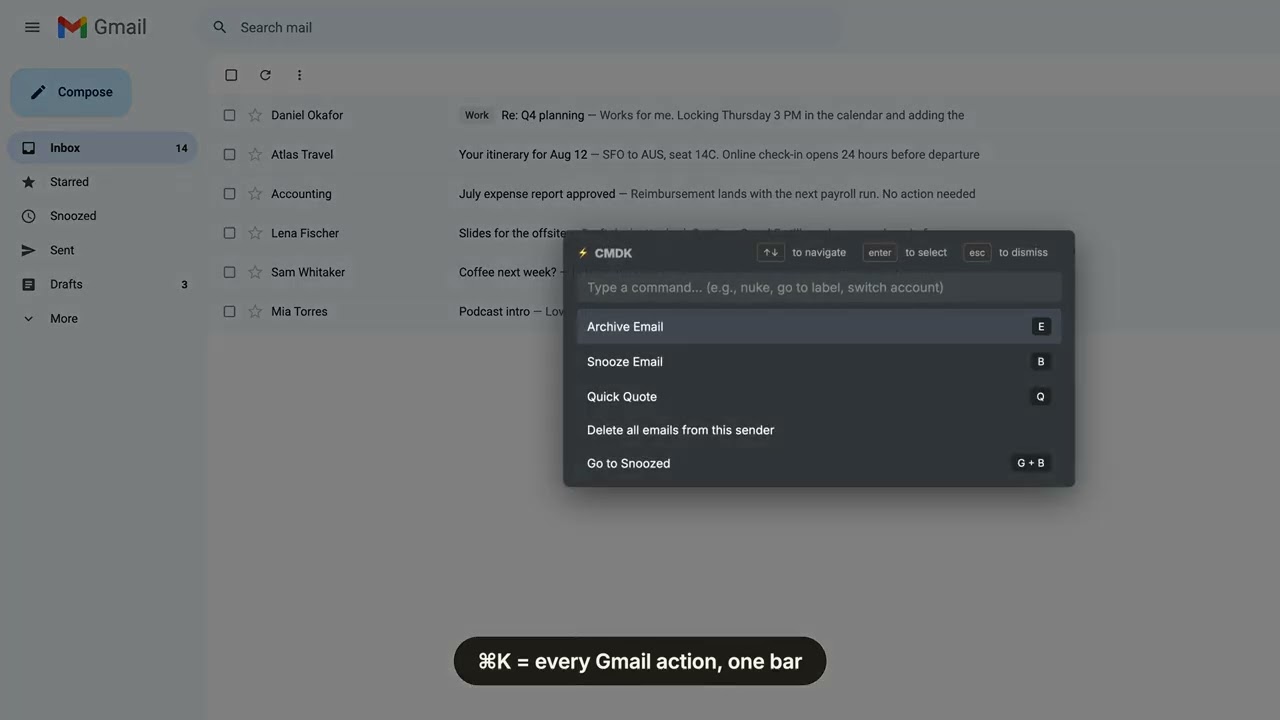Screen dimensions: 1280x720
Task: Click the esc key hint
Action: click(977, 253)
